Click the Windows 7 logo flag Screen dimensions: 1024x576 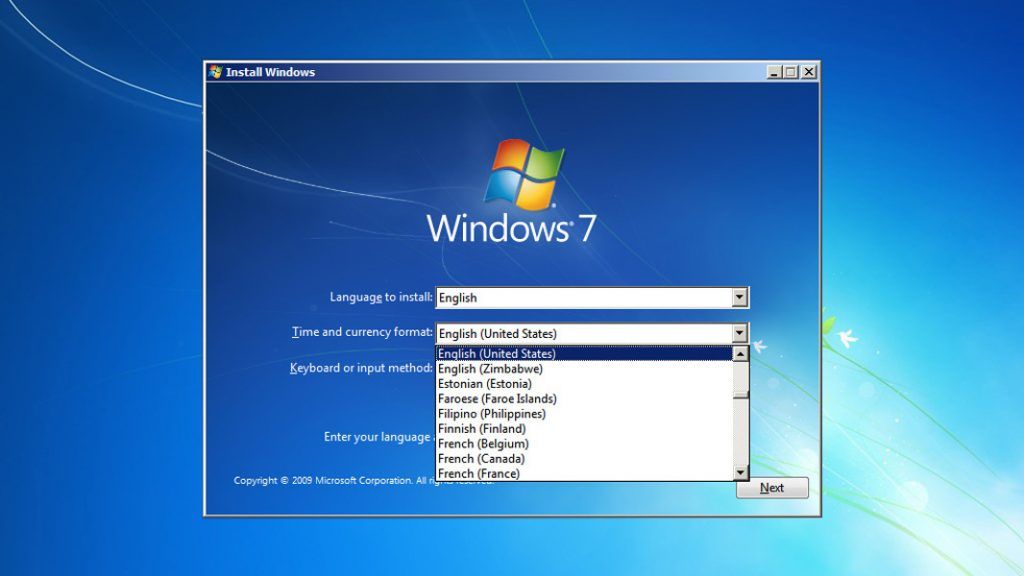[x=524, y=174]
